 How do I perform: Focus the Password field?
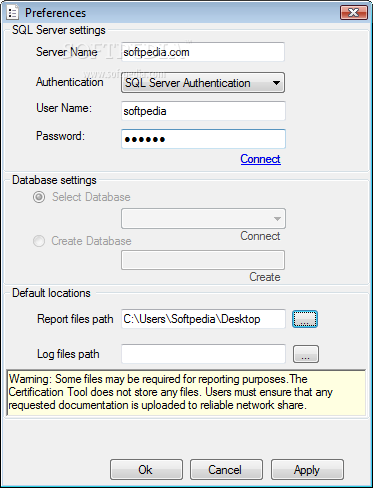(203, 139)
